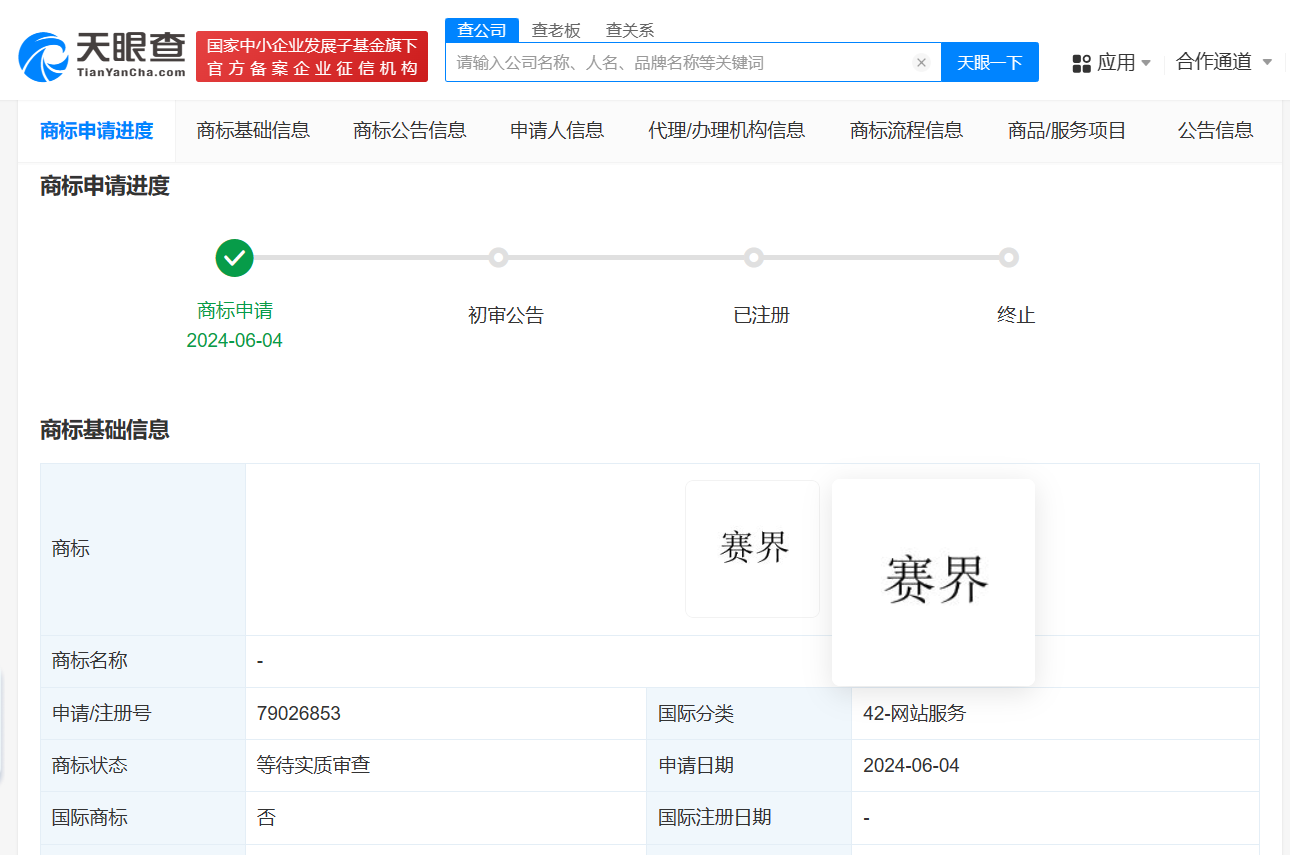Switch to the 公告信息 tab
Image resolution: width=1290 pixels, height=855 pixels.
pos(1214,130)
